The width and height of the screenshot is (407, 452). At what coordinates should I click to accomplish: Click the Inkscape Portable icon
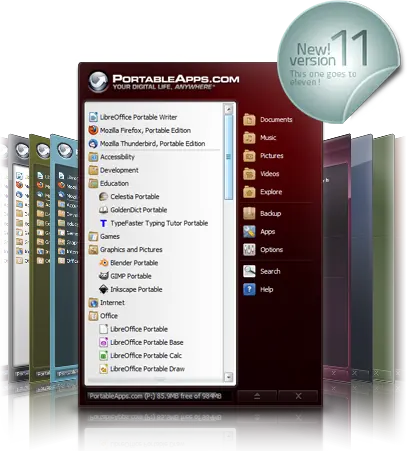click(x=104, y=289)
